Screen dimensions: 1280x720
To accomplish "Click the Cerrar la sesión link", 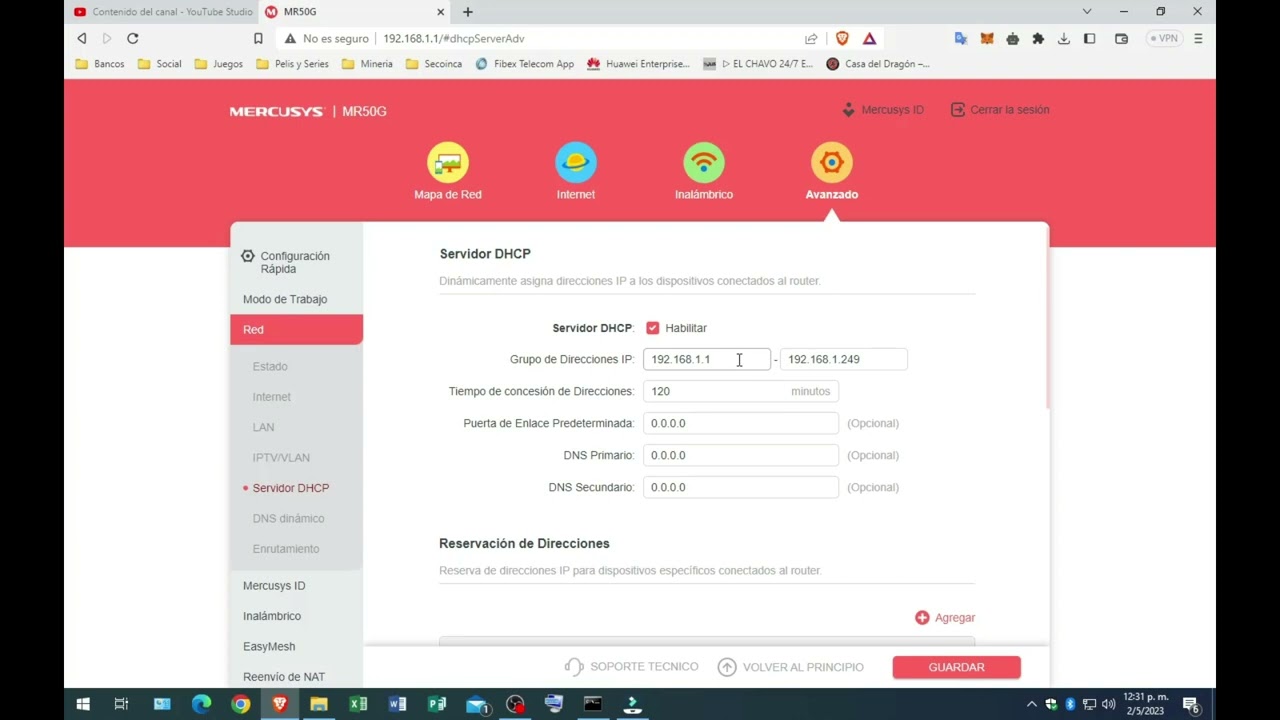I will 1000,110.
